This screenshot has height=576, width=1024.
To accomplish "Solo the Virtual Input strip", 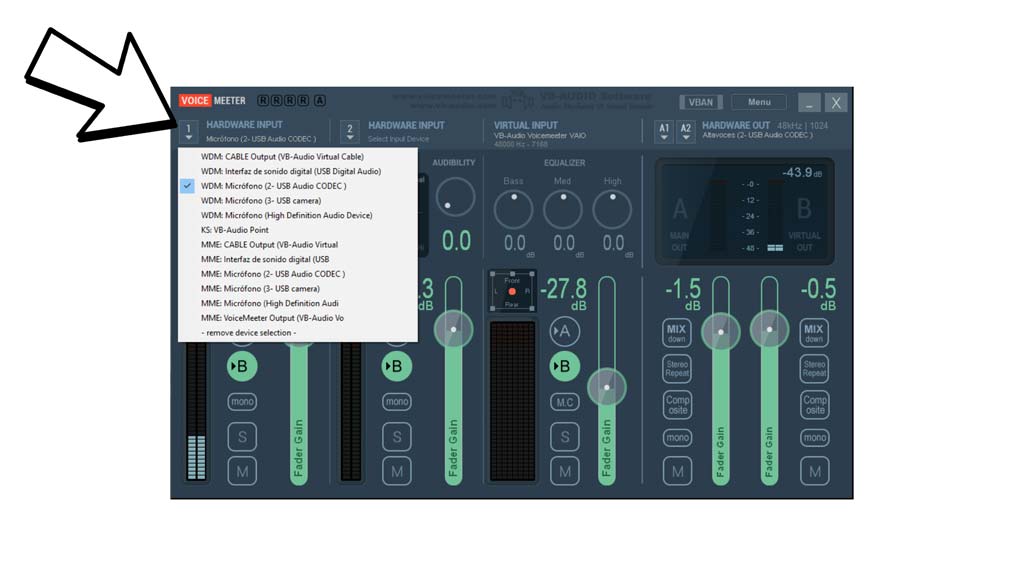I will point(565,436).
